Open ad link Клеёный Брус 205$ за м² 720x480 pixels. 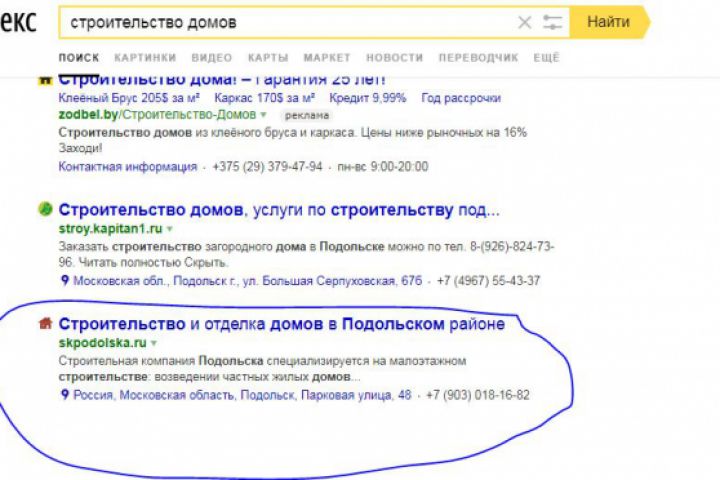tap(129, 98)
